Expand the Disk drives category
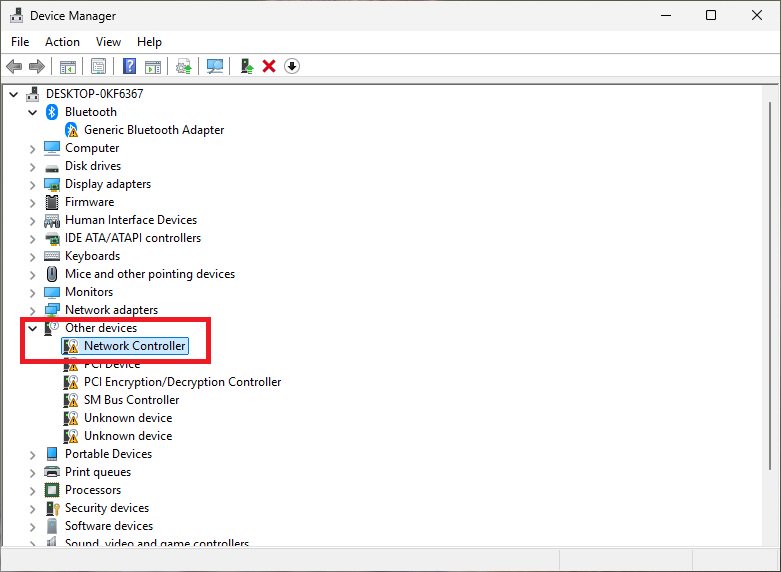 coord(32,166)
